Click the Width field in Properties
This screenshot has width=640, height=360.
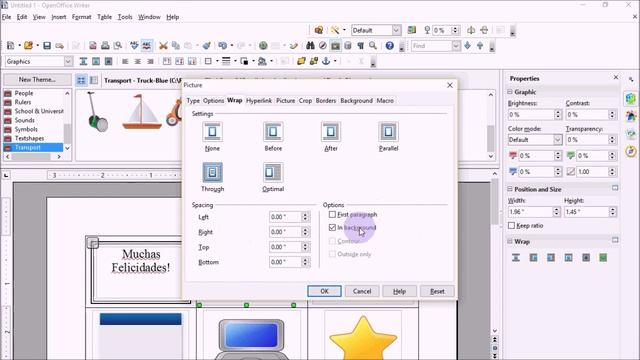[530, 212]
